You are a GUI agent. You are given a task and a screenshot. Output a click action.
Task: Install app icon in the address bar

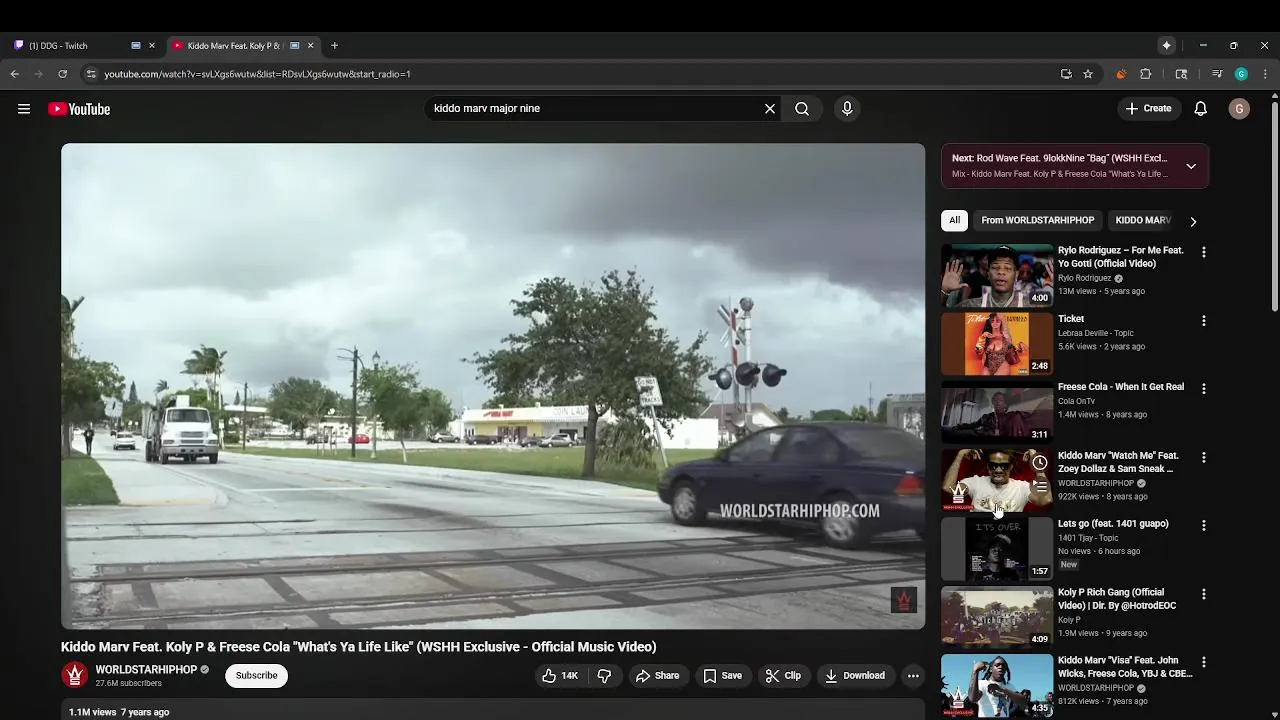tap(1066, 74)
